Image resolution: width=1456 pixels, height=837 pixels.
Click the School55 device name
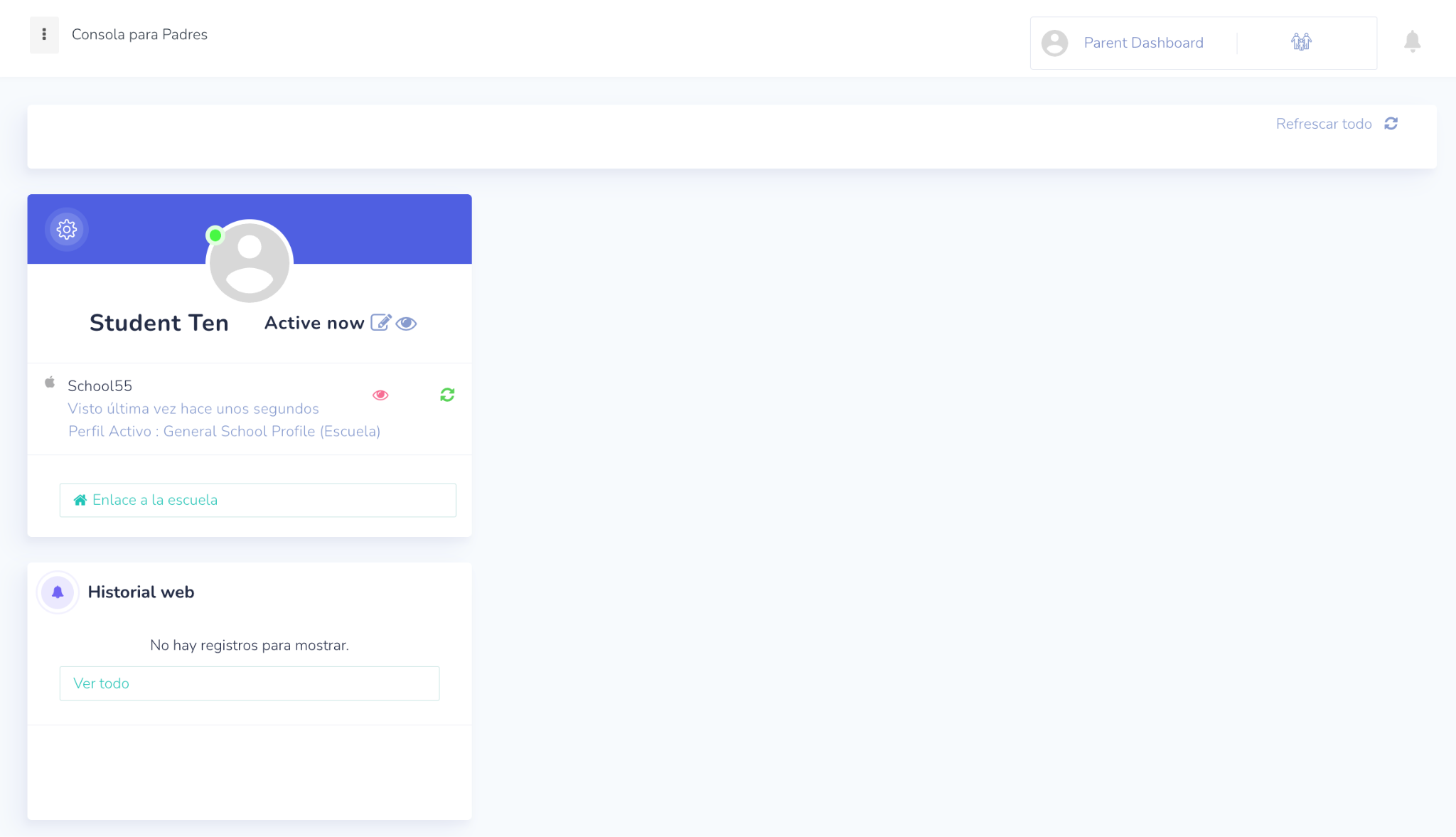coord(100,386)
